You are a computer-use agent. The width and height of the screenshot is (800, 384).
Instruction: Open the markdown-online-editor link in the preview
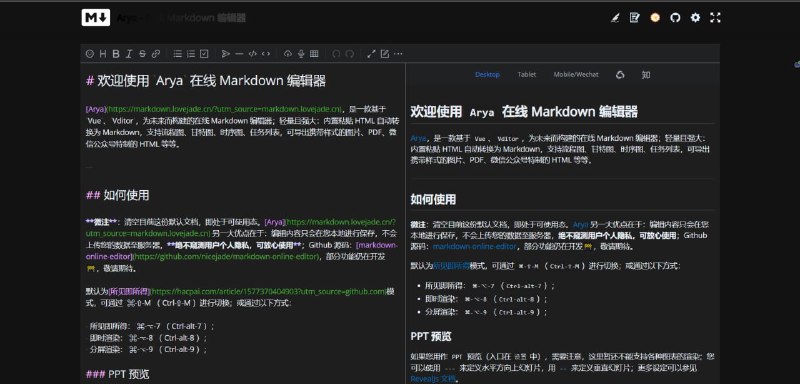point(474,246)
